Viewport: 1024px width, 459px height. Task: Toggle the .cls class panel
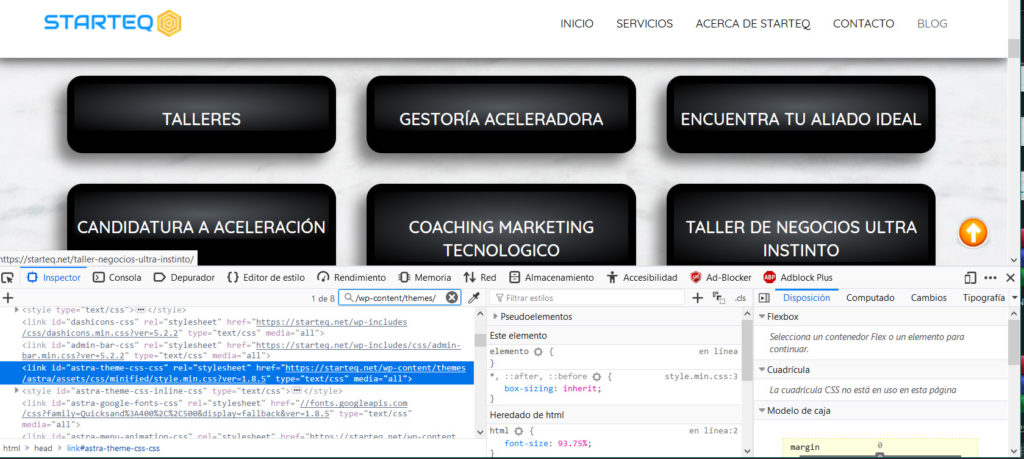pyautogui.click(x=740, y=298)
